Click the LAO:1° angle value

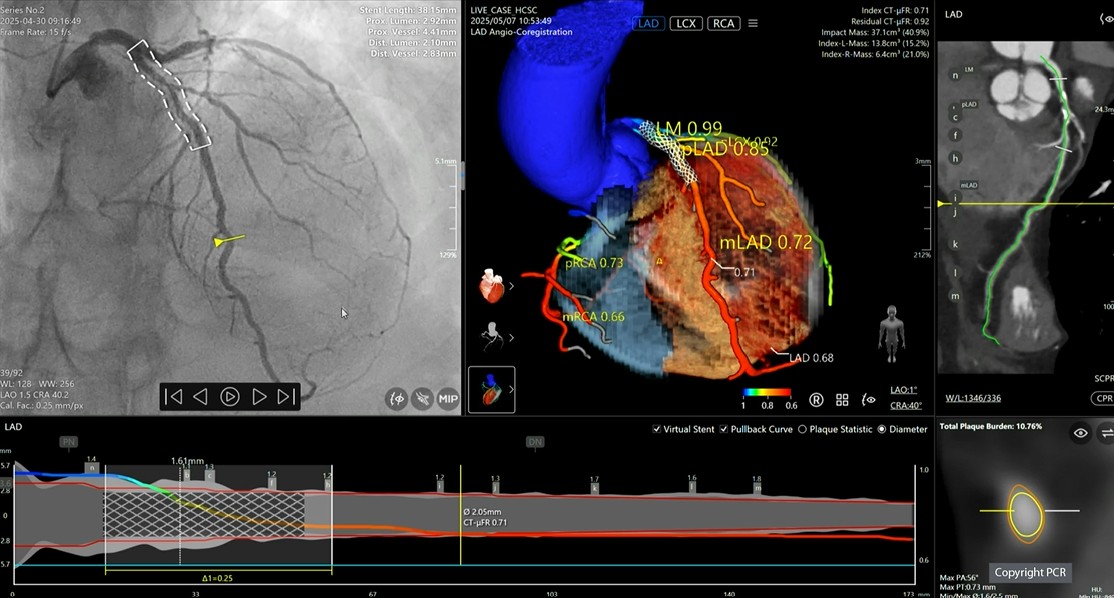pos(903,390)
